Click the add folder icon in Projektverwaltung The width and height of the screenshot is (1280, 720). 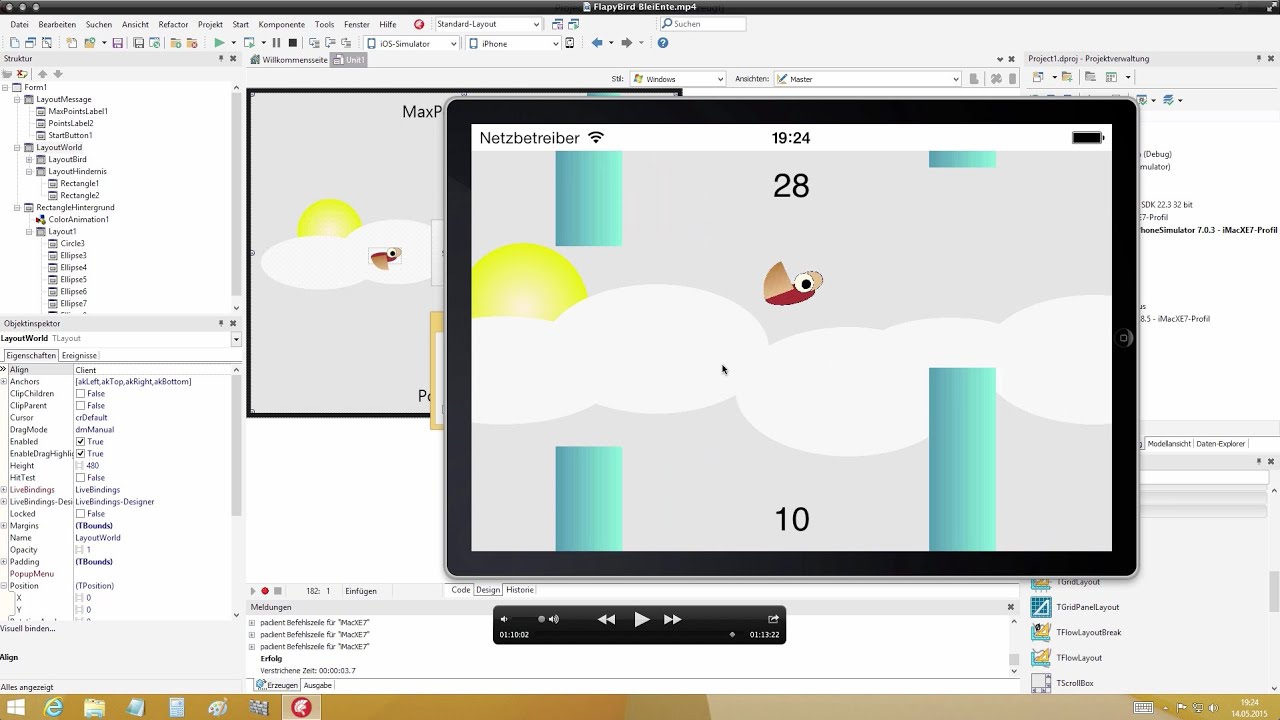1067,77
